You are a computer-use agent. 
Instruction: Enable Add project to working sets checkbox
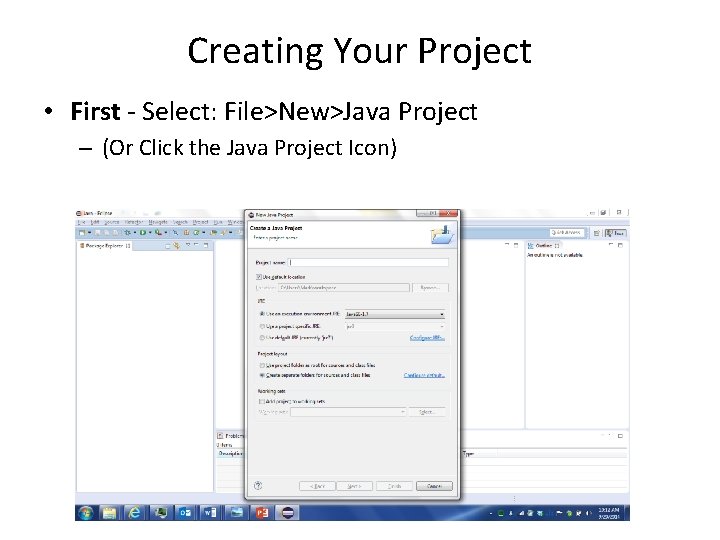262,401
